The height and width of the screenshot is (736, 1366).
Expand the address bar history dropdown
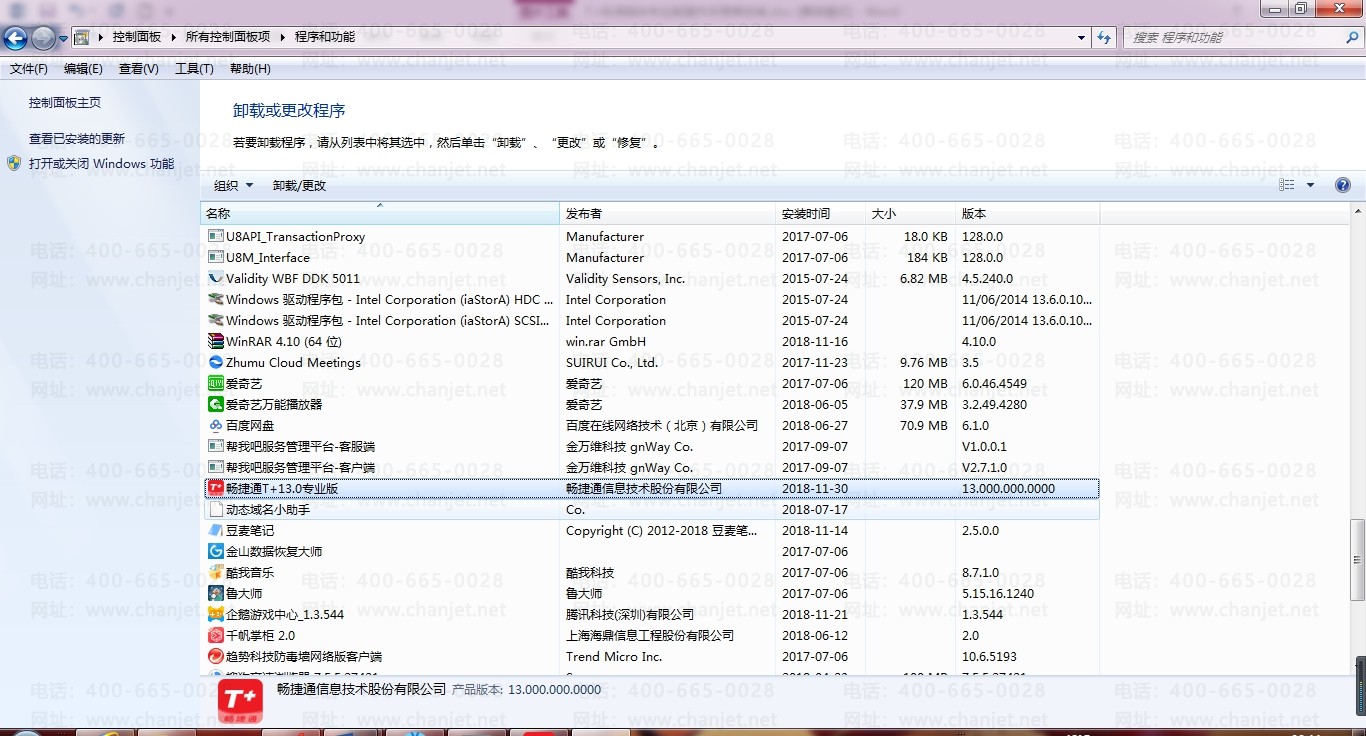[x=1082, y=38]
